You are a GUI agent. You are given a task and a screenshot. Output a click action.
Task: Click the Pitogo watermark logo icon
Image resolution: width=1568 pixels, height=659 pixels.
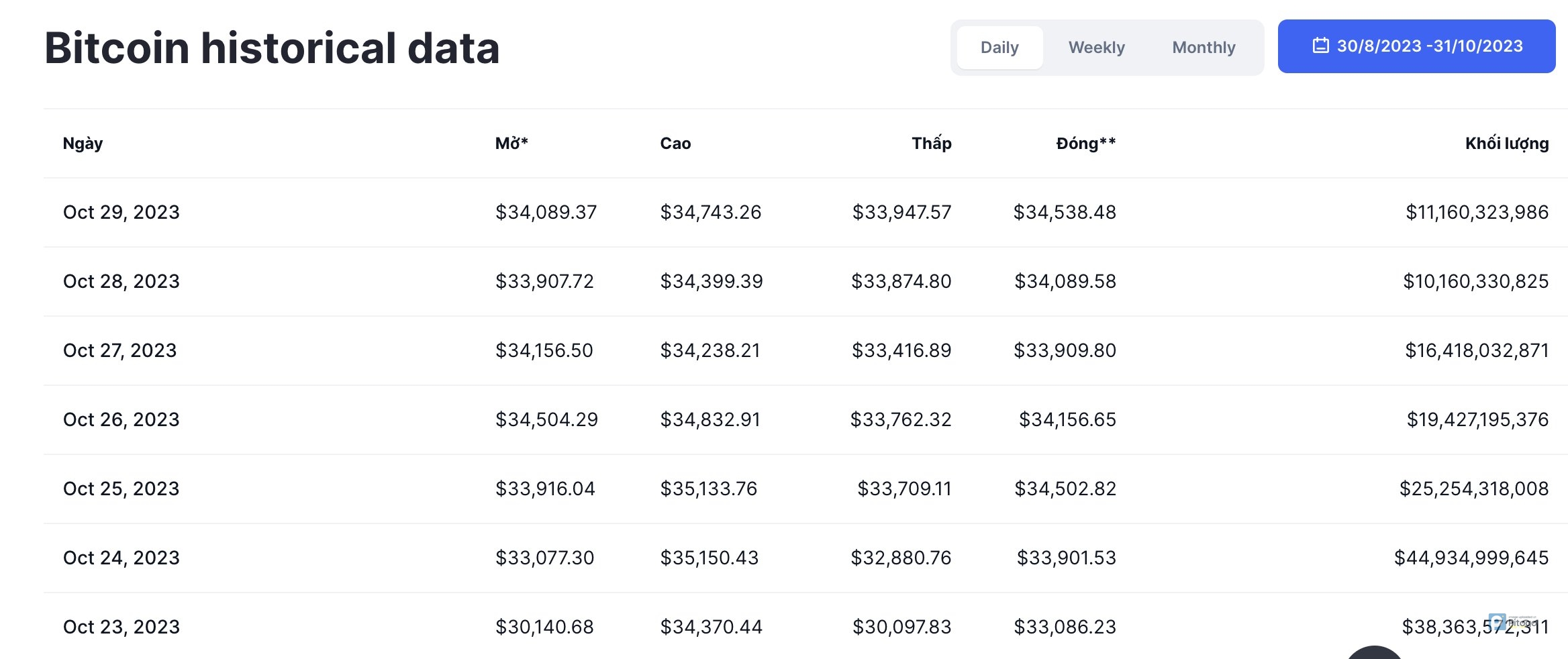pos(1497,621)
